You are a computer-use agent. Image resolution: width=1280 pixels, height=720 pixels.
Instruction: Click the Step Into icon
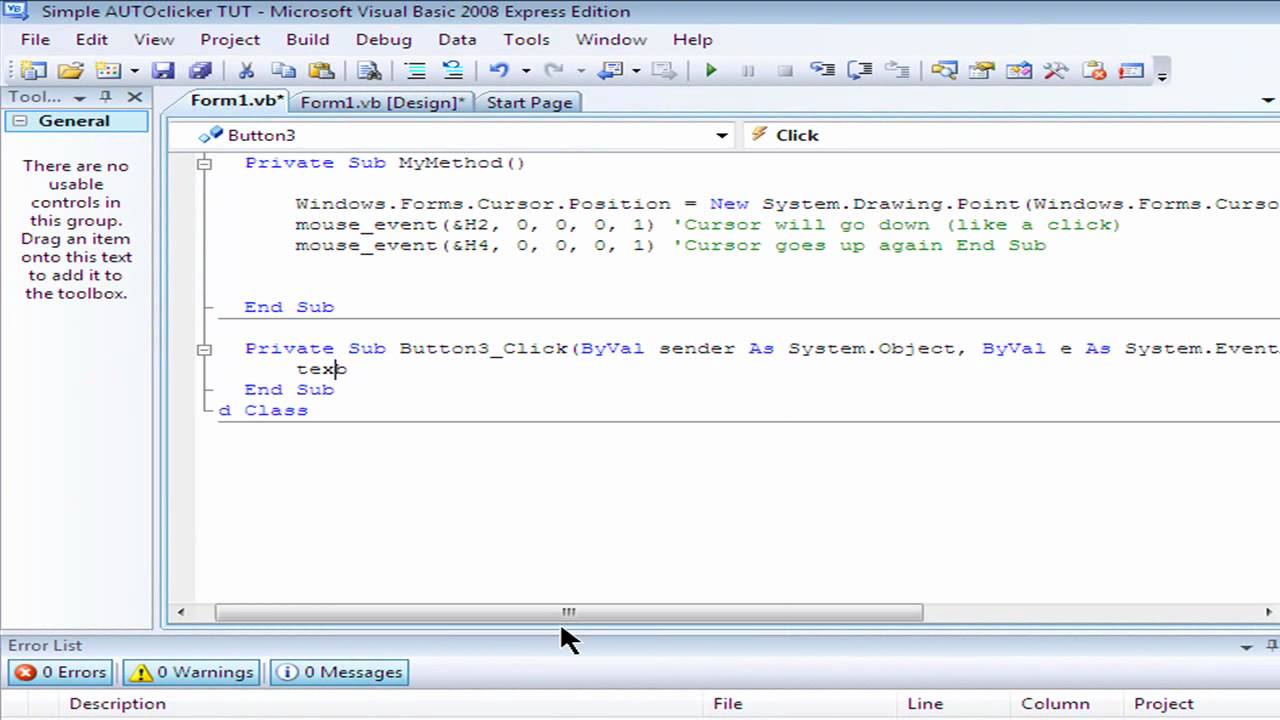(x=822, y=71)
